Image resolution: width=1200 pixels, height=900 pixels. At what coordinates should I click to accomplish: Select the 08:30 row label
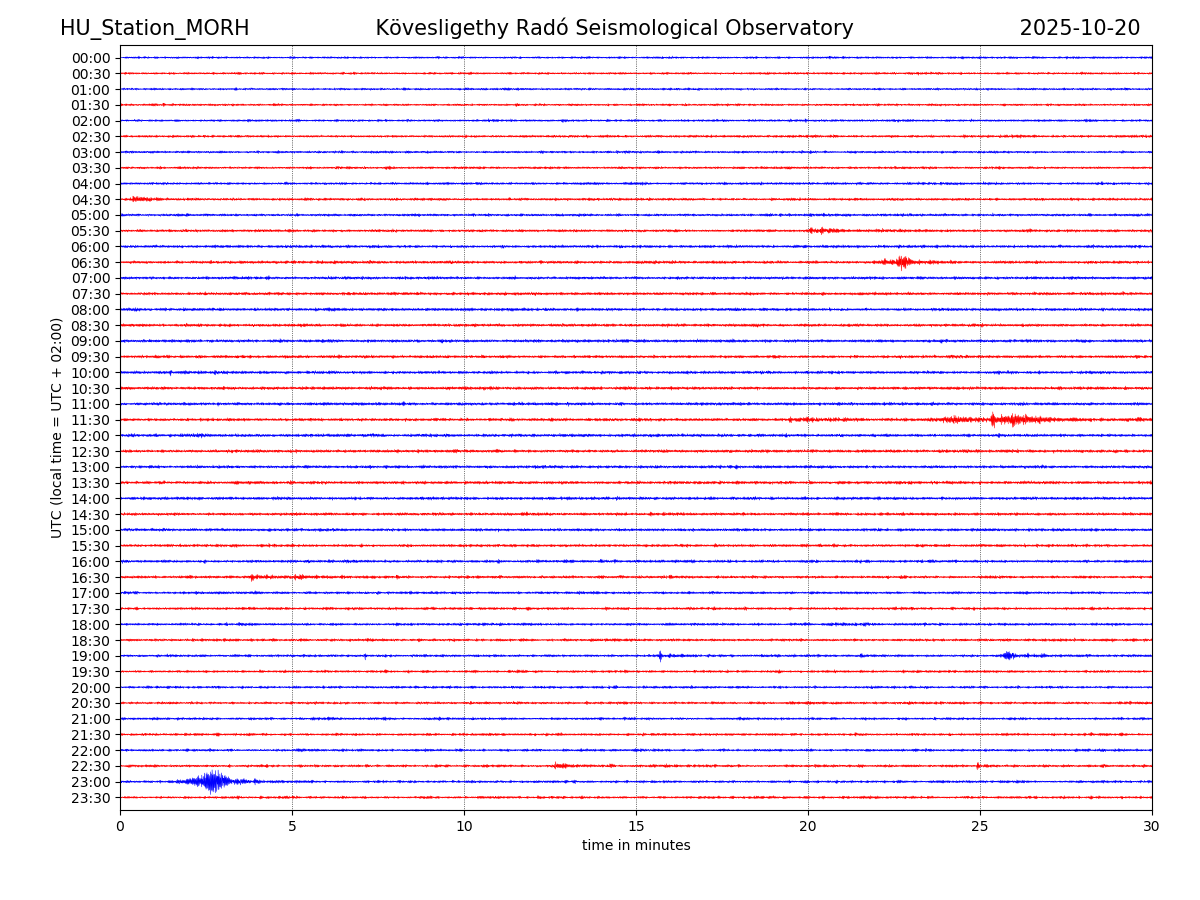(91, 326)
